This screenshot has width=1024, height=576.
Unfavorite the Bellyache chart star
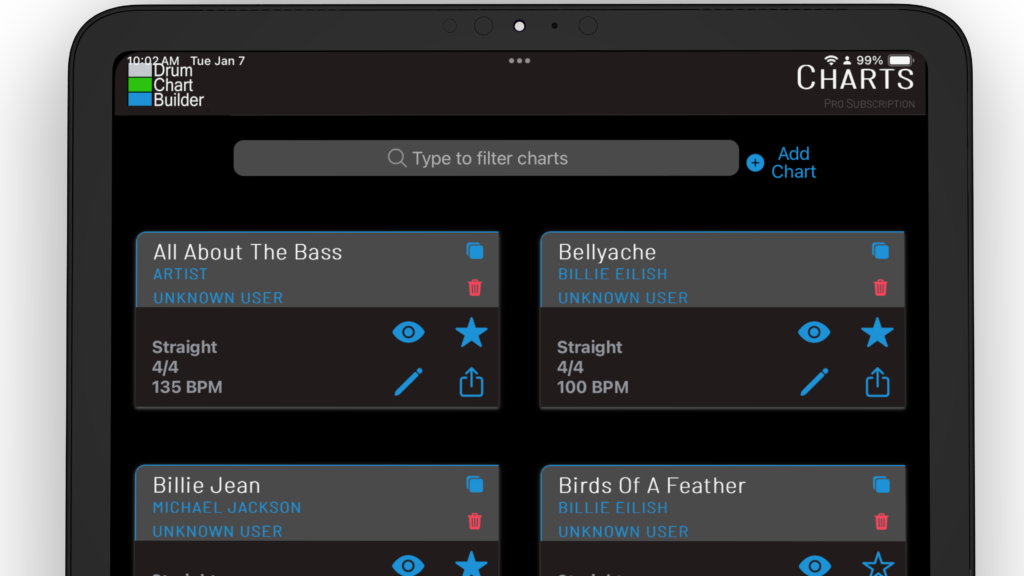[877, 332]
